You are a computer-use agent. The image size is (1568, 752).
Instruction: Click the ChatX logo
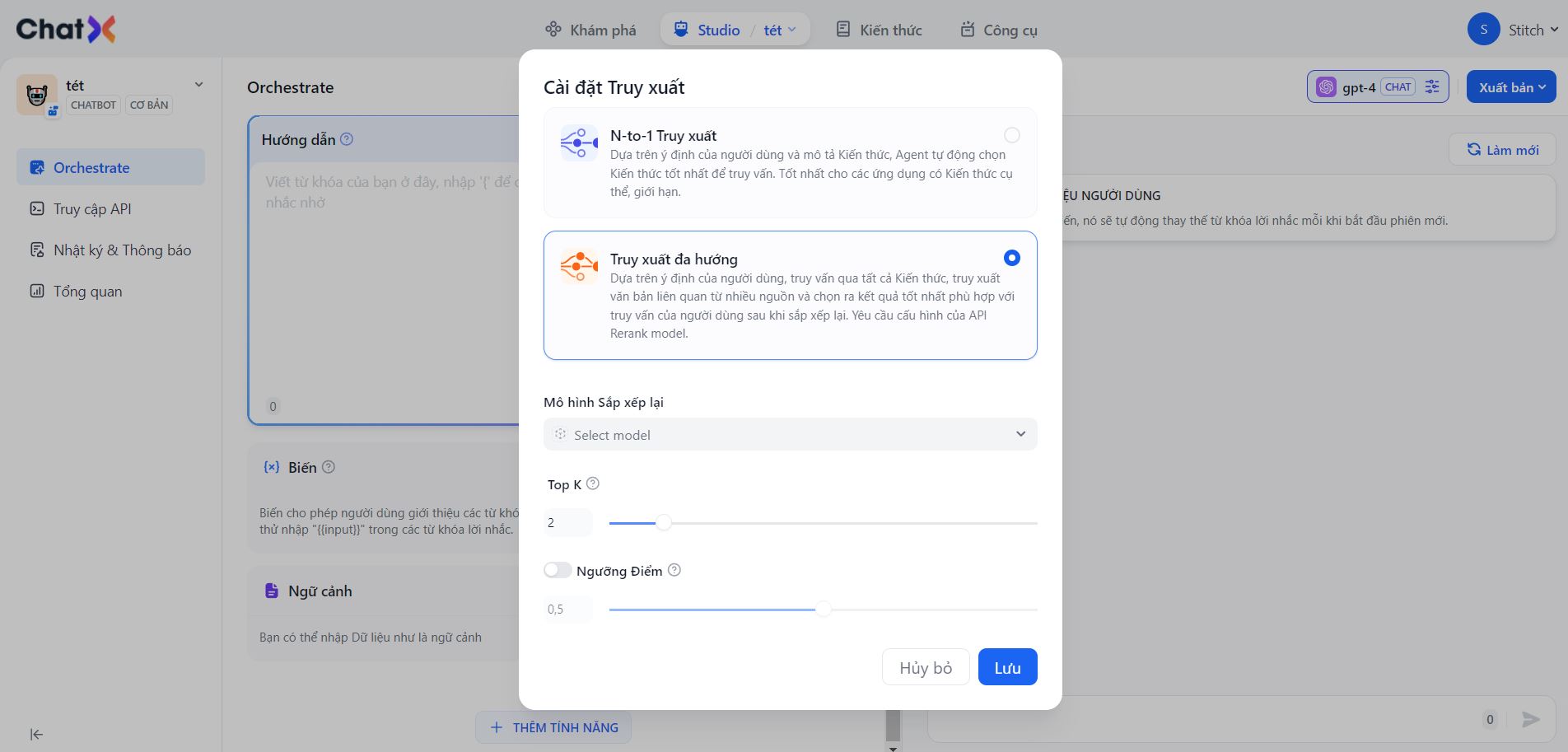66,30
